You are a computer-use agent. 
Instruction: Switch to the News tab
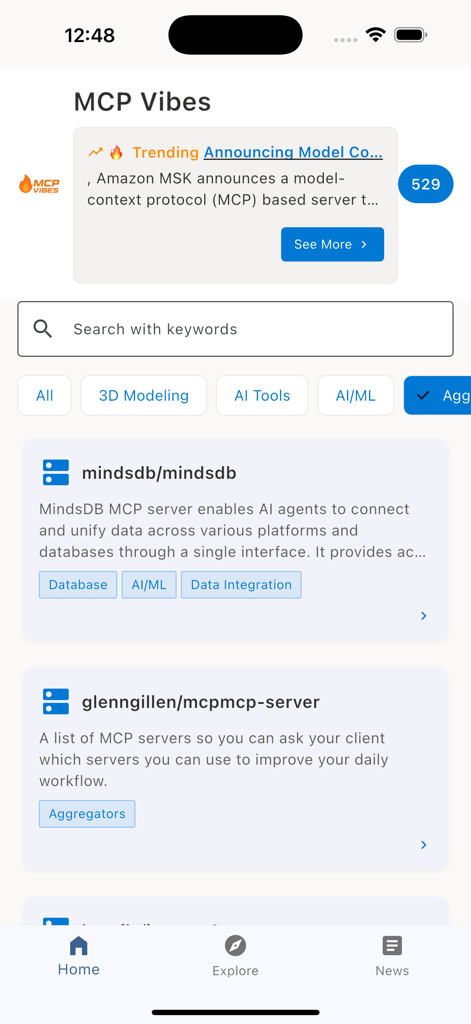coord(392,955)
